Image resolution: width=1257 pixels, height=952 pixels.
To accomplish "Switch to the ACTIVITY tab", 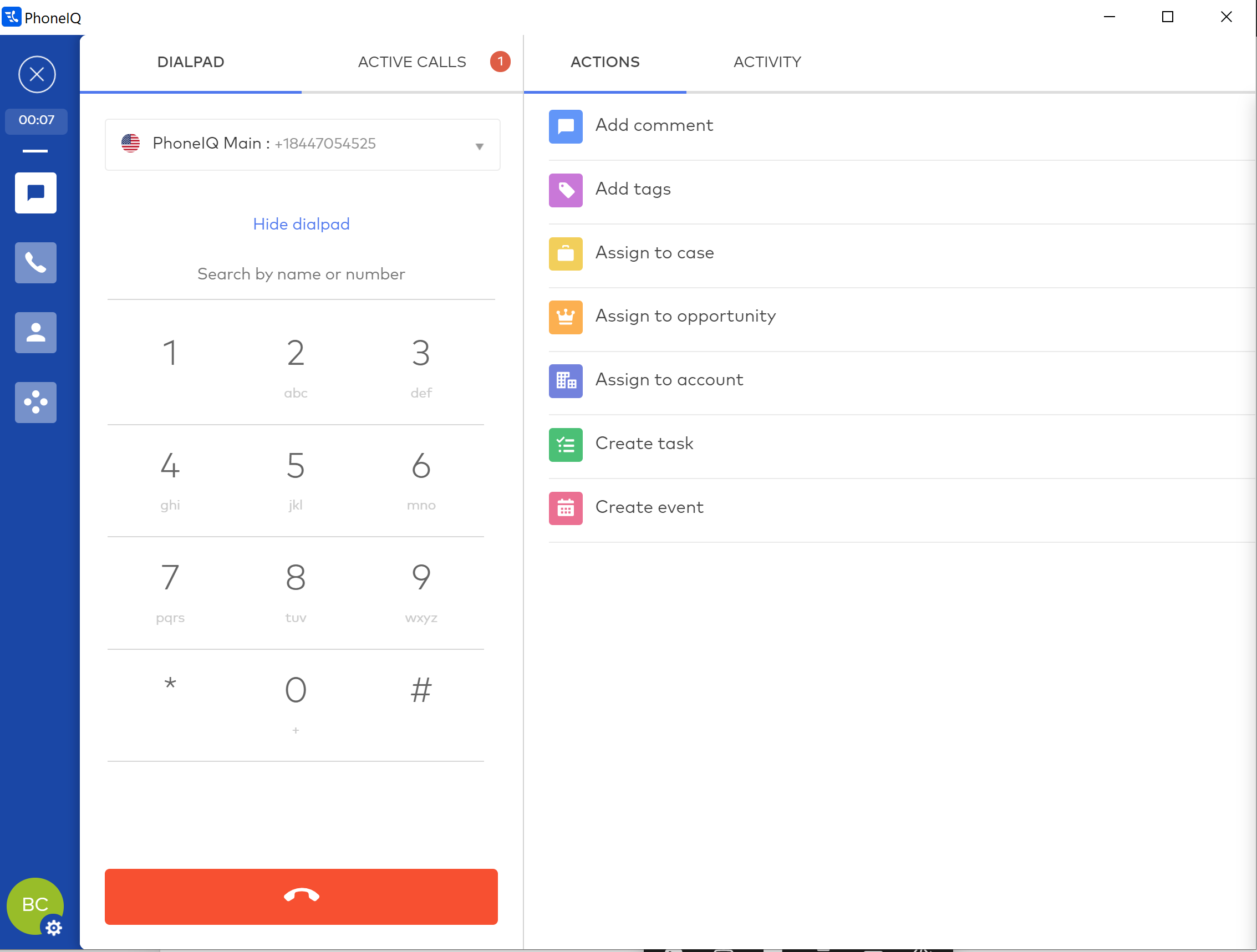I will (767, 62).
